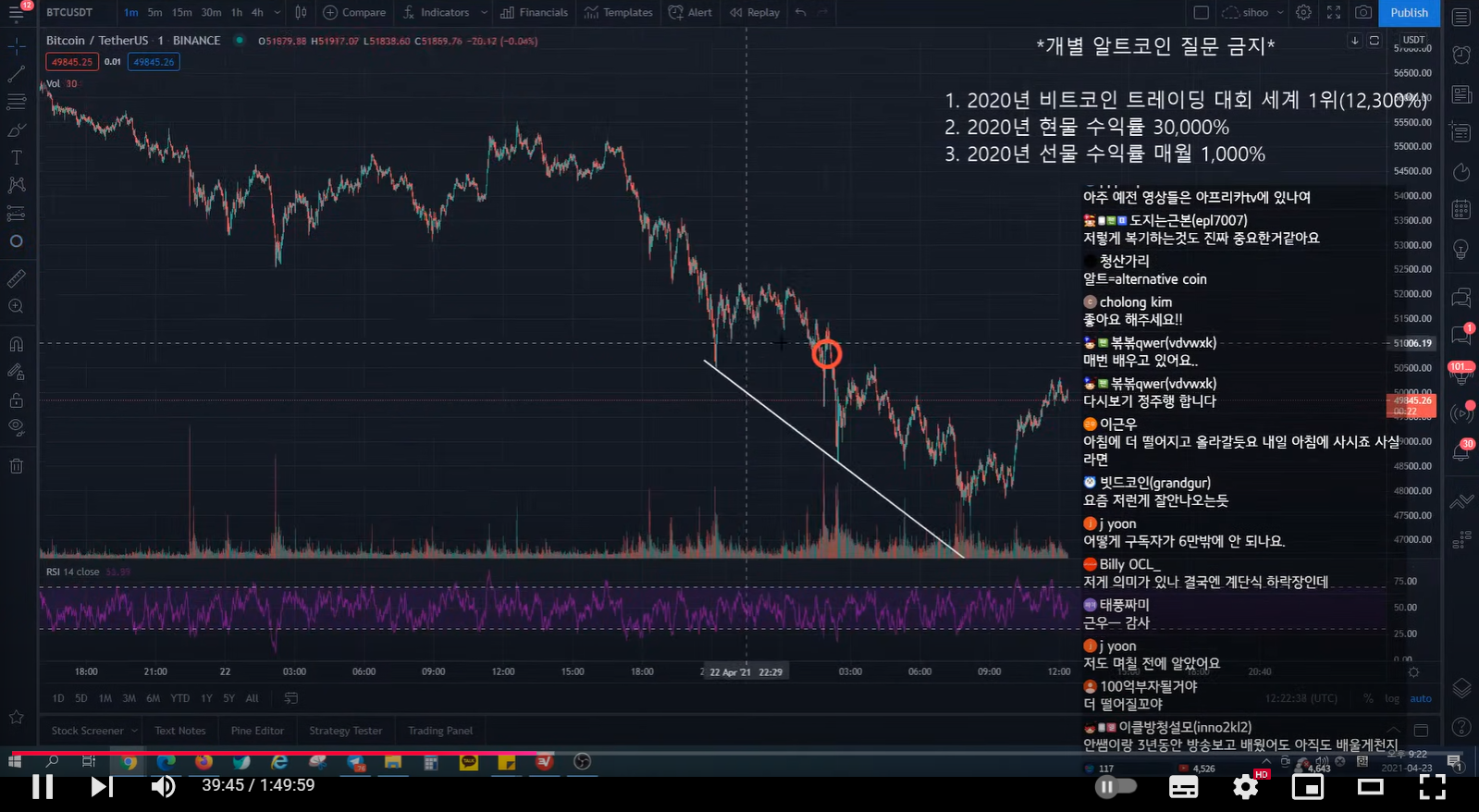Toggle auto price scale

(1421, 698)
